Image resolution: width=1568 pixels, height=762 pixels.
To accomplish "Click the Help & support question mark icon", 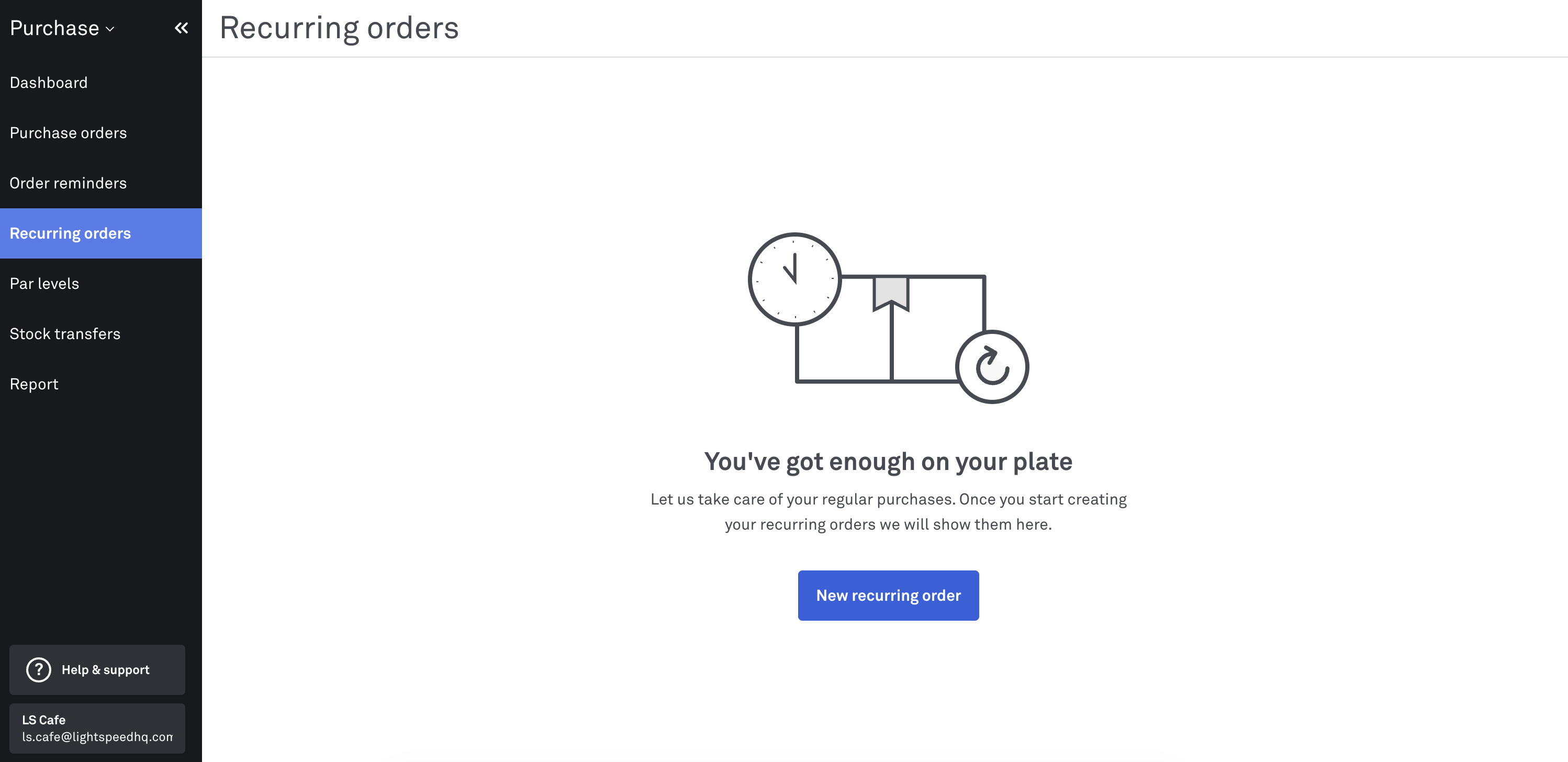I will (38, 669).
